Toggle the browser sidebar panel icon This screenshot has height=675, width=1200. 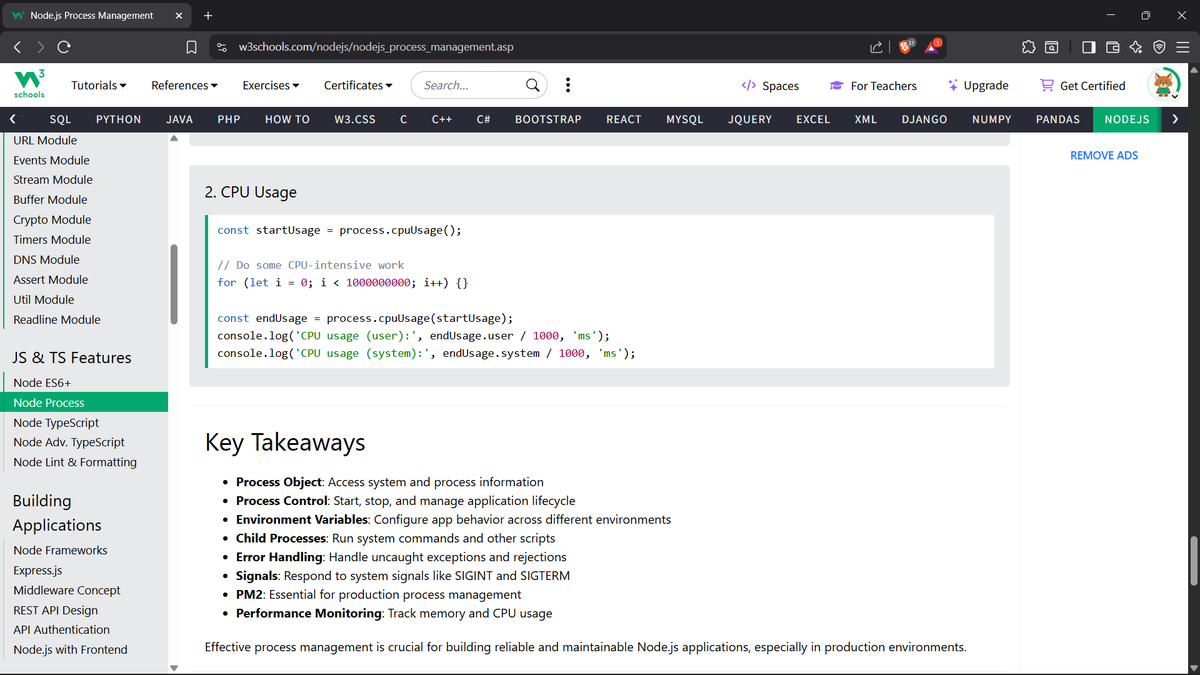point(1089,47)
